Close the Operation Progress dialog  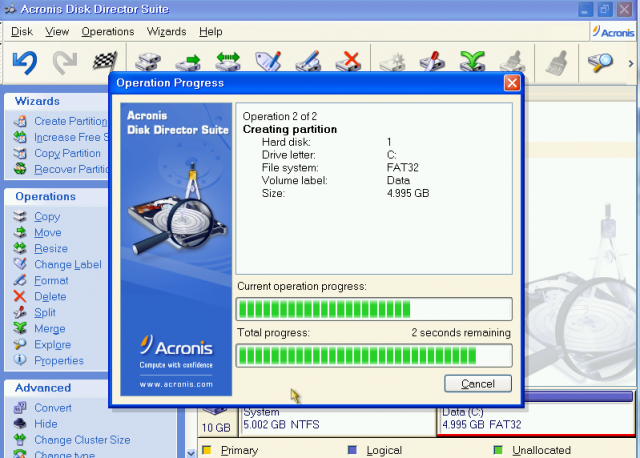[x=512, y=83]
